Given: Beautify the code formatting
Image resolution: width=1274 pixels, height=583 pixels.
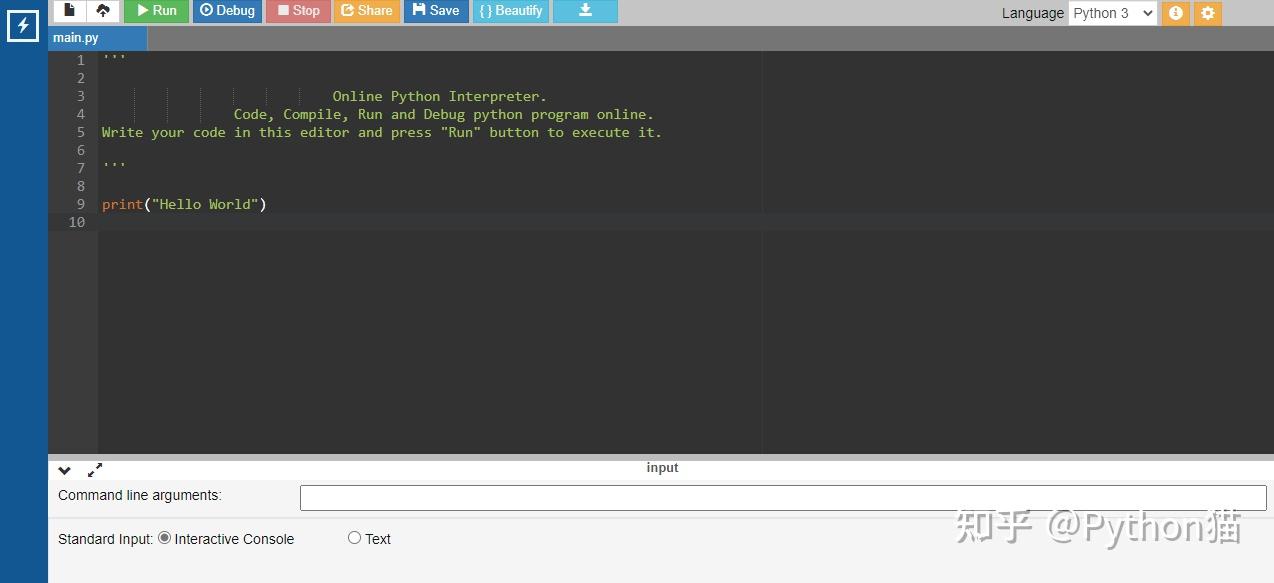Looking at the screenshot, I should tap(509, 11).
